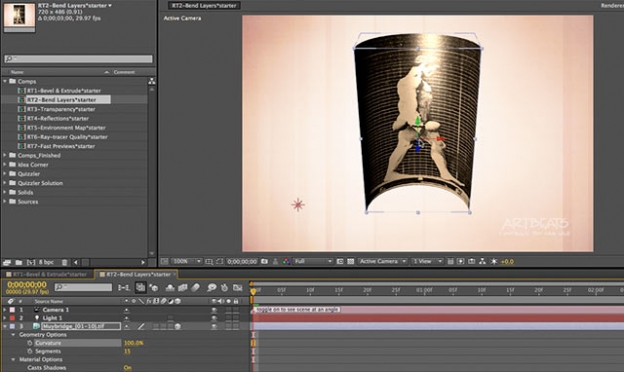Click current time display 0;00;00;00 in timeline
Image resolution: width=624 pixels, height=372 pixels.
point(27,285)
